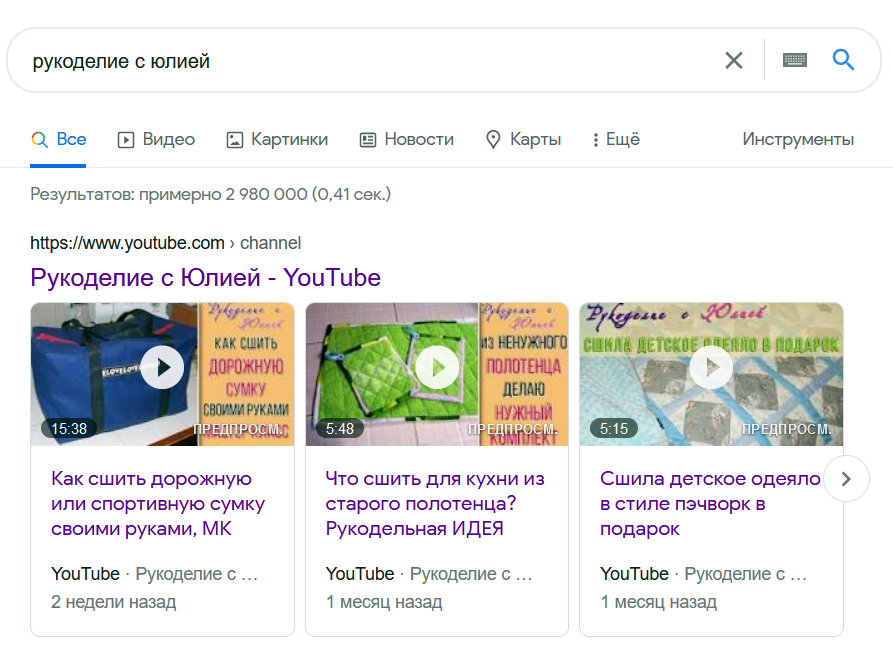Click the picture icon beside Картинки
This screenshot has width=893, height=670.
235,140
